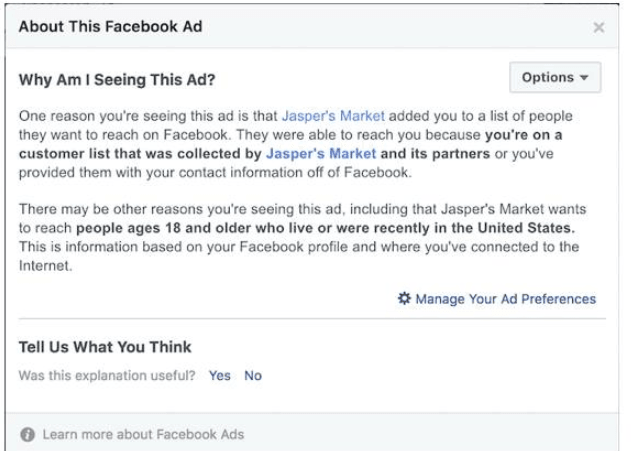Click the caret arrow beside Options
This screenshot has height=451, width=631.
coord(584,77)
